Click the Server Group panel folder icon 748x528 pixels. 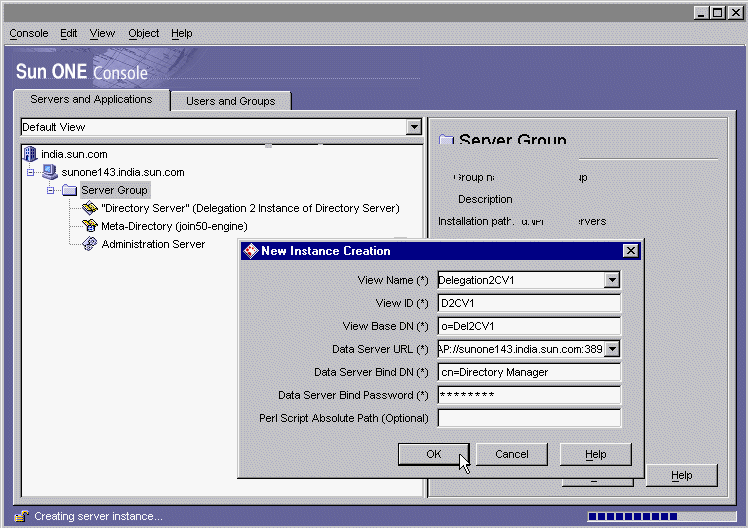(446, 139)
